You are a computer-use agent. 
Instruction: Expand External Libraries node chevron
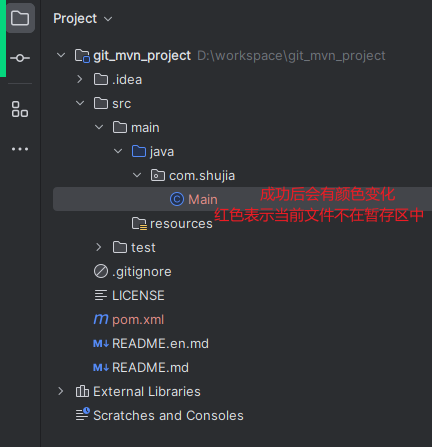click(61, 391)
